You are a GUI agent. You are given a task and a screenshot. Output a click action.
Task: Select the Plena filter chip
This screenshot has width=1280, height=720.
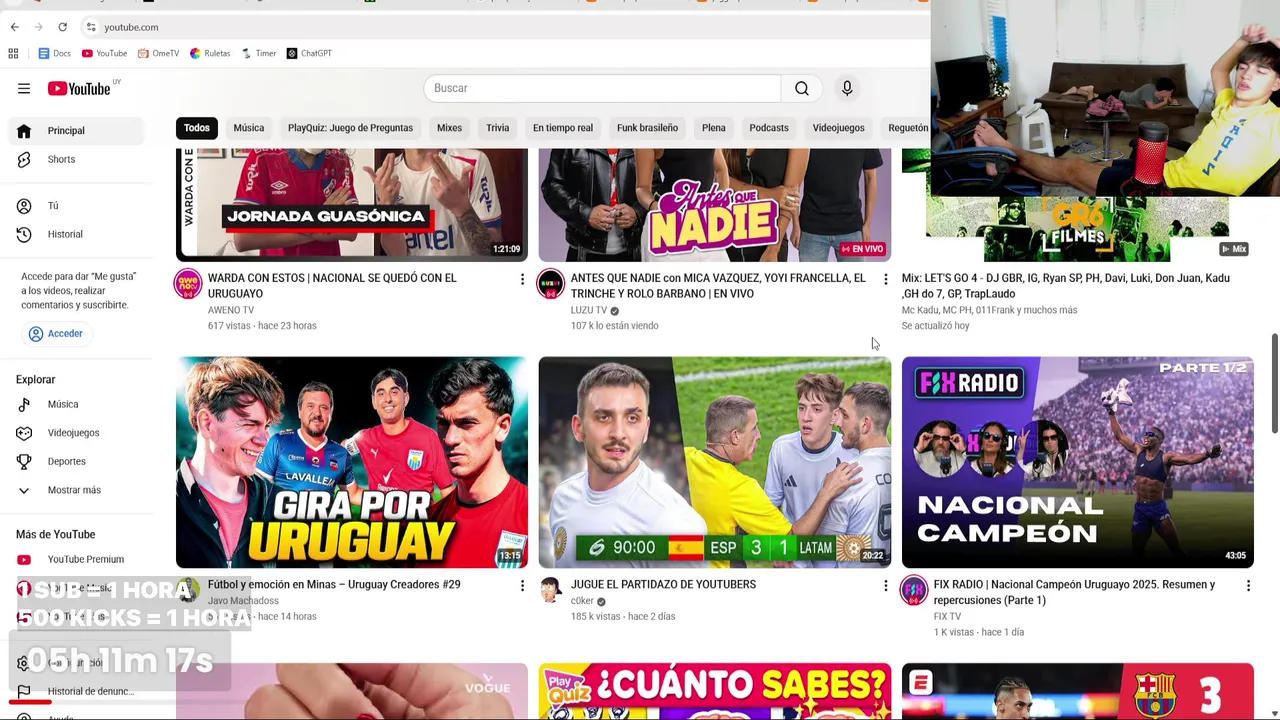point(714,128)
